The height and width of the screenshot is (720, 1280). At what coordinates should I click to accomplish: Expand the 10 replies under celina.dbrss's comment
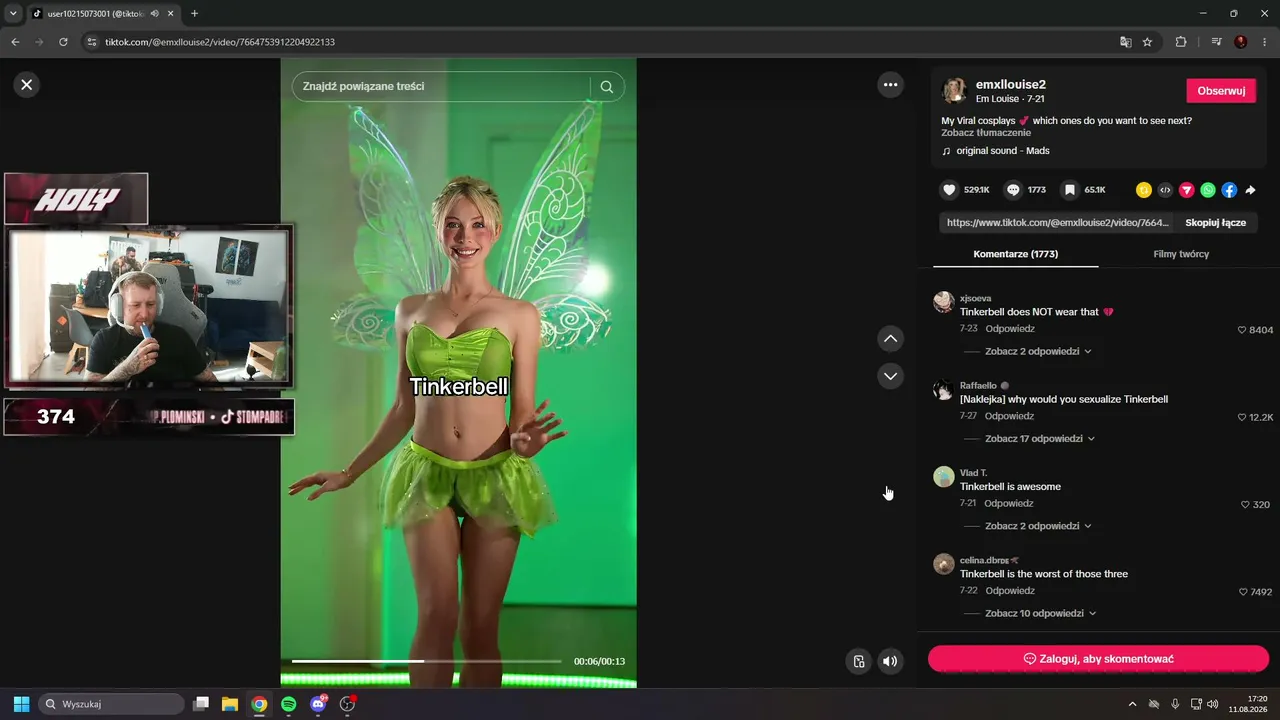coord(1041,614)
